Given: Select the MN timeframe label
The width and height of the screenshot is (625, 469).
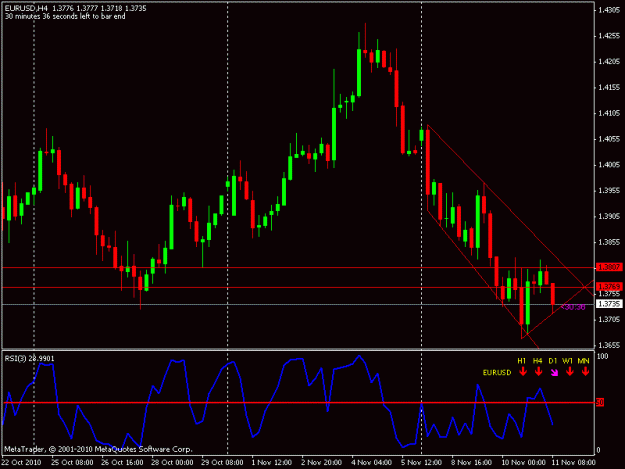Looking at the screenshot, I should click(583, 361).
